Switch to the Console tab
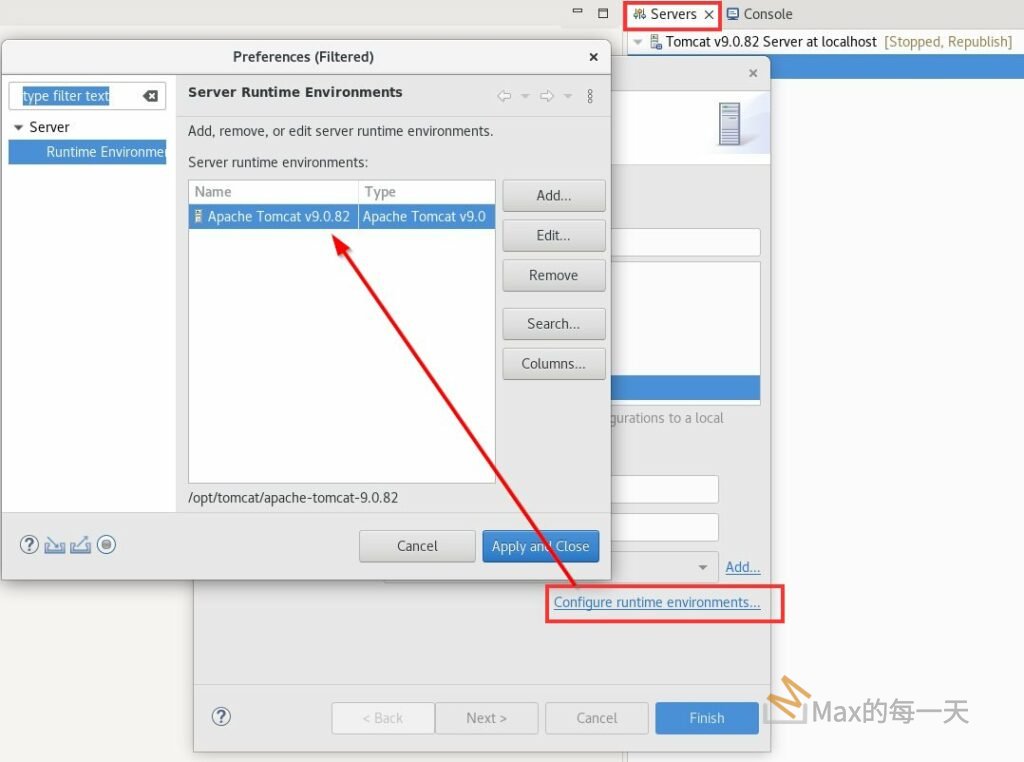Image resolution: width=1024 pixels, height=762 pixels. (x=759, y=14)
